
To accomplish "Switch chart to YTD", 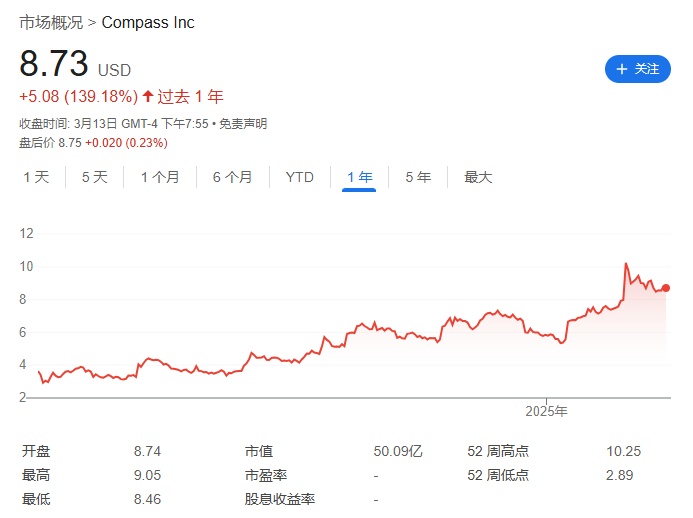I will click(300, 177).
